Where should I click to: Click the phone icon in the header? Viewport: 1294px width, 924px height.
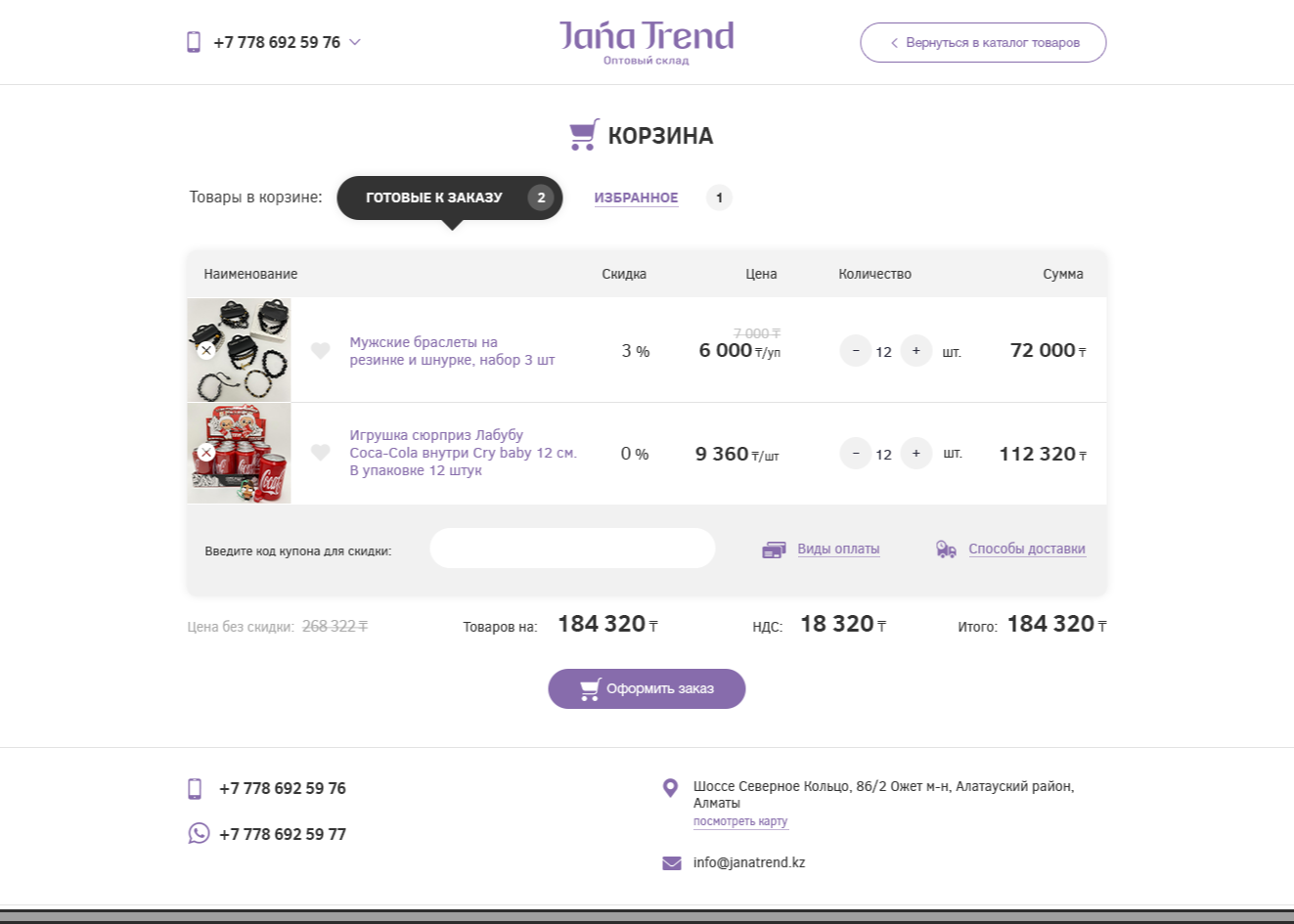[192, 42]
